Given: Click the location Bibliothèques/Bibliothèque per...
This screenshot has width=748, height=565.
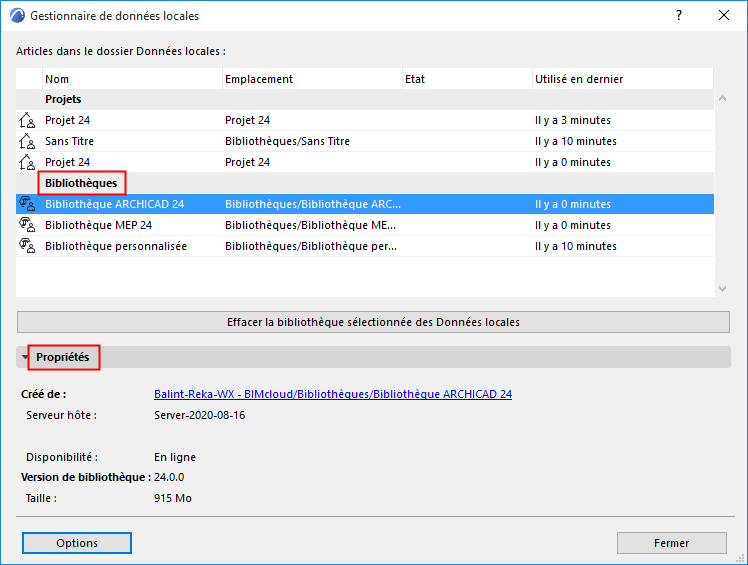Looking at the screenshot, I should 311,246.
